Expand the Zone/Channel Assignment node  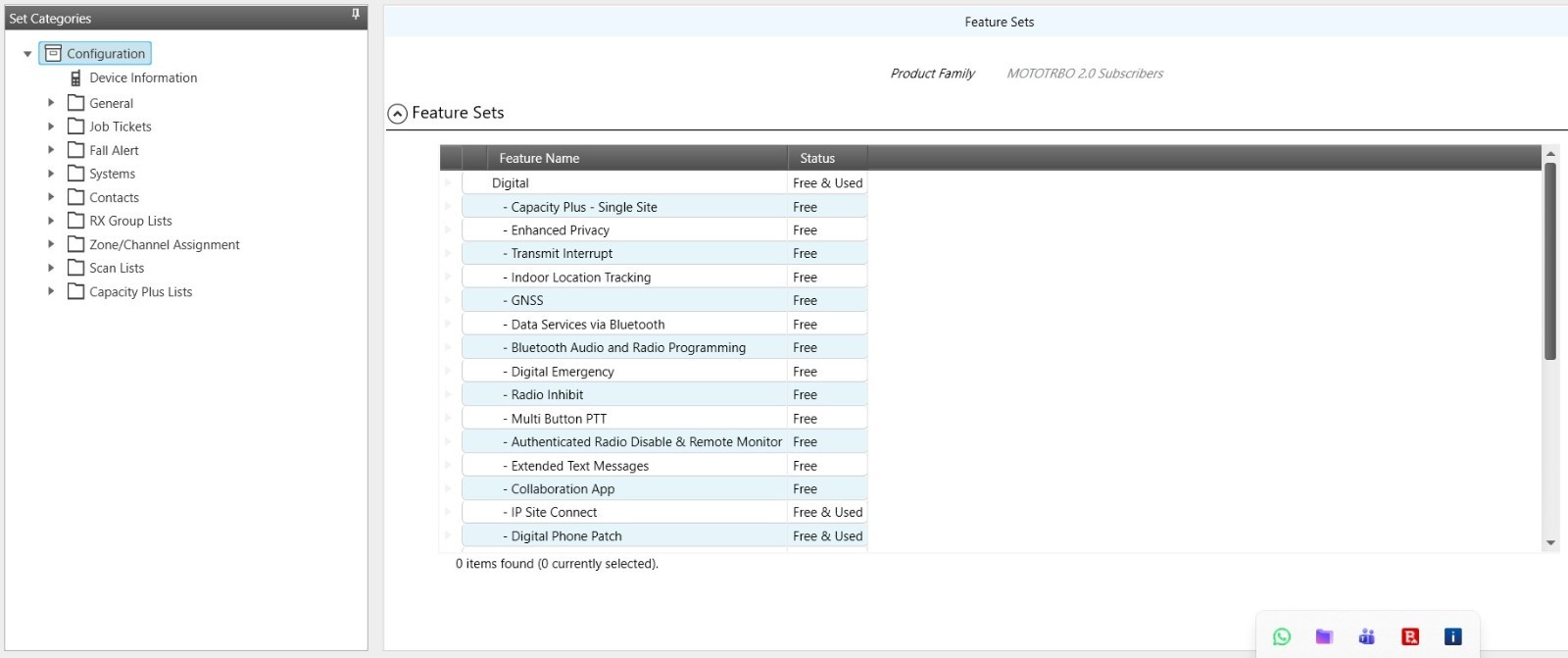pos(51,244)
